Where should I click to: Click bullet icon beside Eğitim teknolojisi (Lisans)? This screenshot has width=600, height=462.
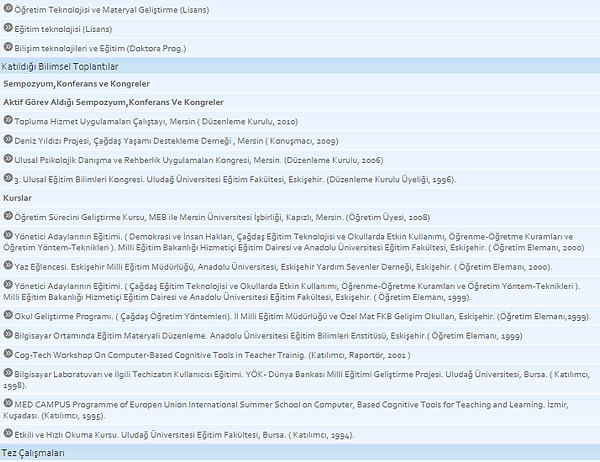click(x=8, y=27)
